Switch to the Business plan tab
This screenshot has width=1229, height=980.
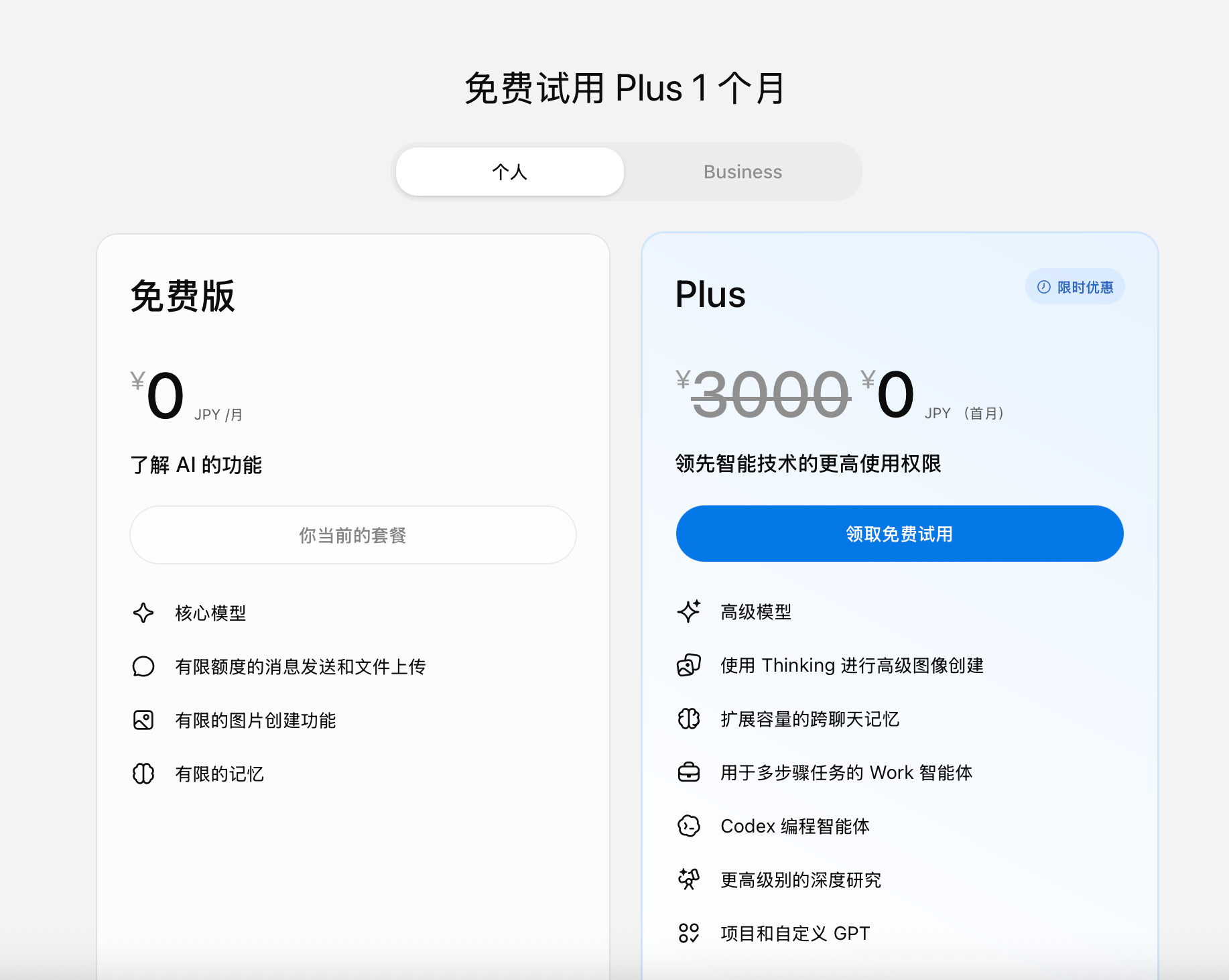point(742,172)
